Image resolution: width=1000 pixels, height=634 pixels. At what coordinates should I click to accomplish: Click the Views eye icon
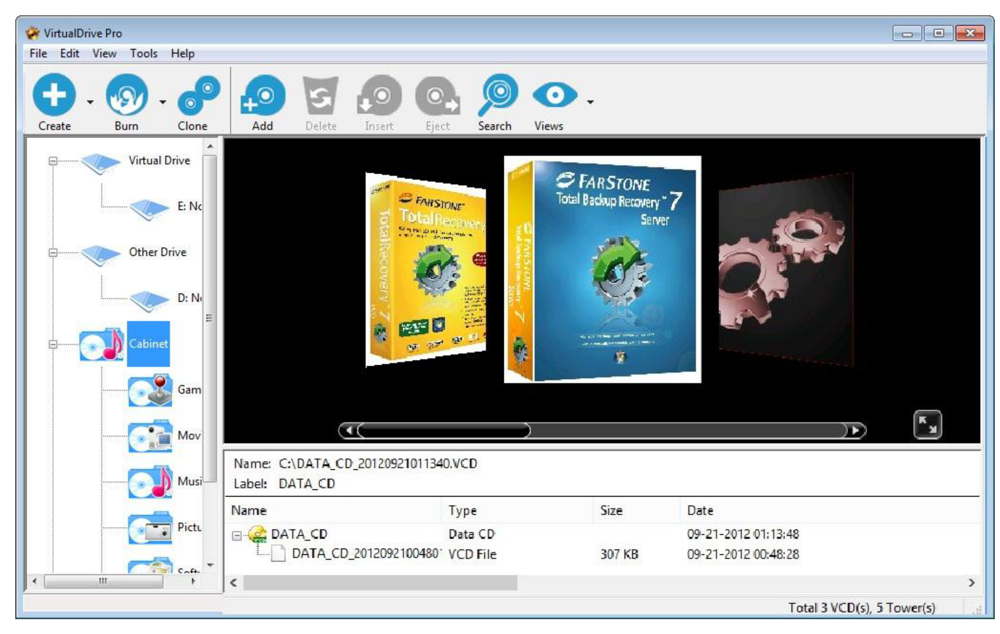(554, 96)
